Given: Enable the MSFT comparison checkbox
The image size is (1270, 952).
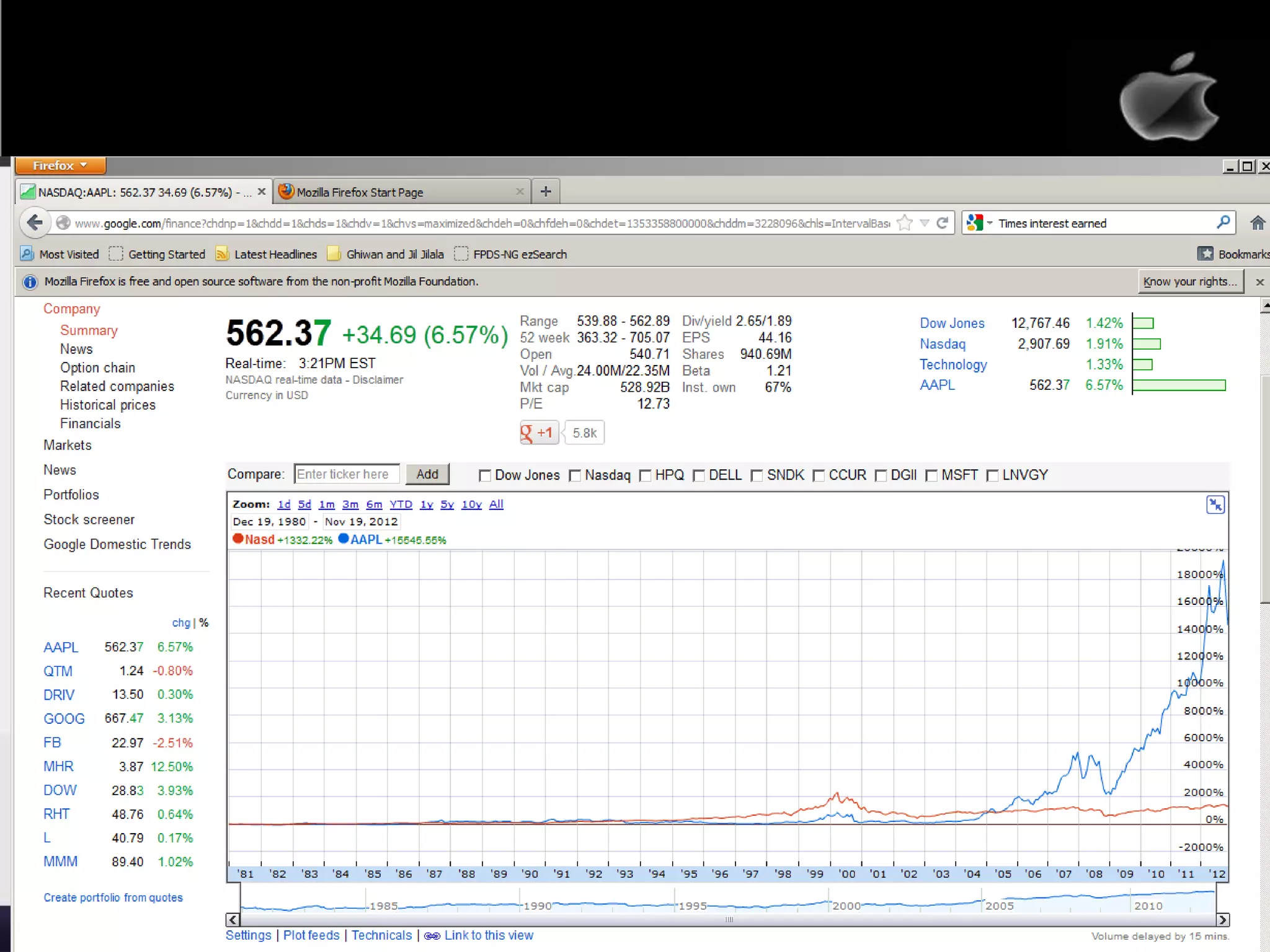Looking at the screenshot, I should [x=931, y=475].
